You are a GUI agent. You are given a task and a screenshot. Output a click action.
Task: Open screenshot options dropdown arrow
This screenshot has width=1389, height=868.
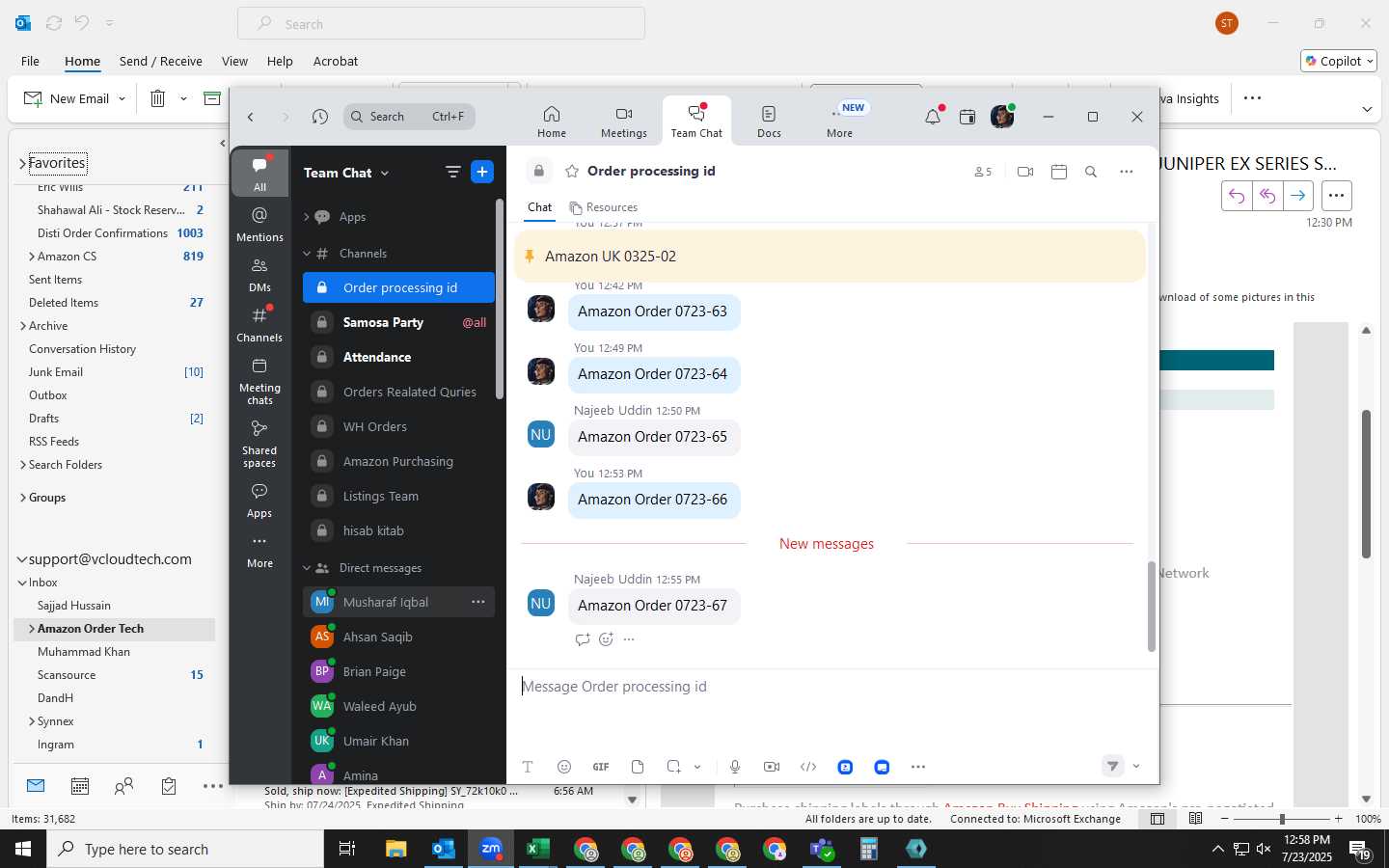[697, 767]
